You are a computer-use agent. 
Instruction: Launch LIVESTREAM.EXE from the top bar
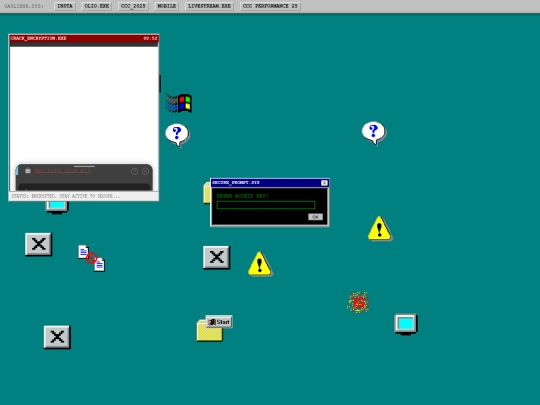click(x=209, y=6)
